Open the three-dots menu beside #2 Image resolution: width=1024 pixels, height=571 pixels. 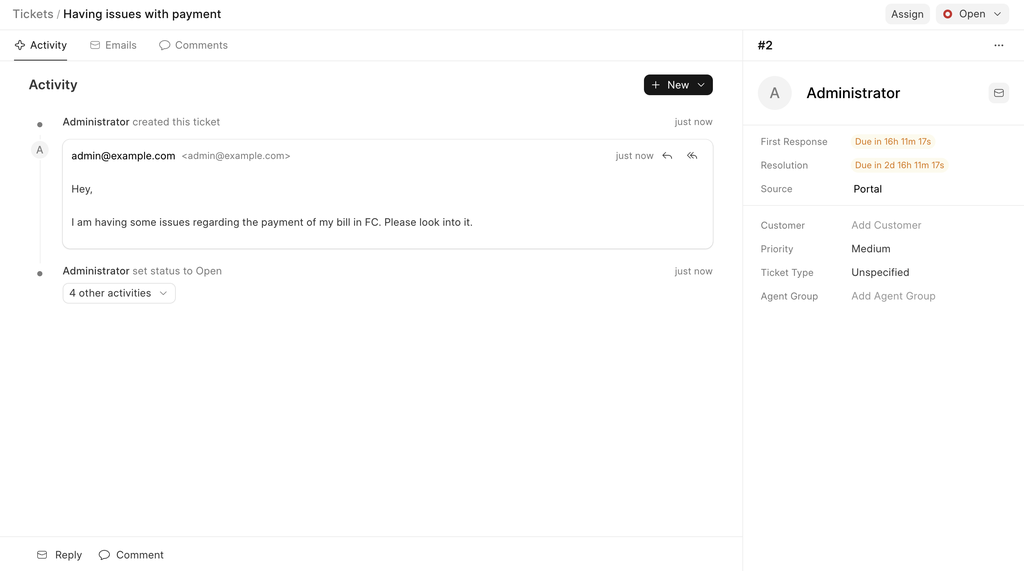click(998, 46)
